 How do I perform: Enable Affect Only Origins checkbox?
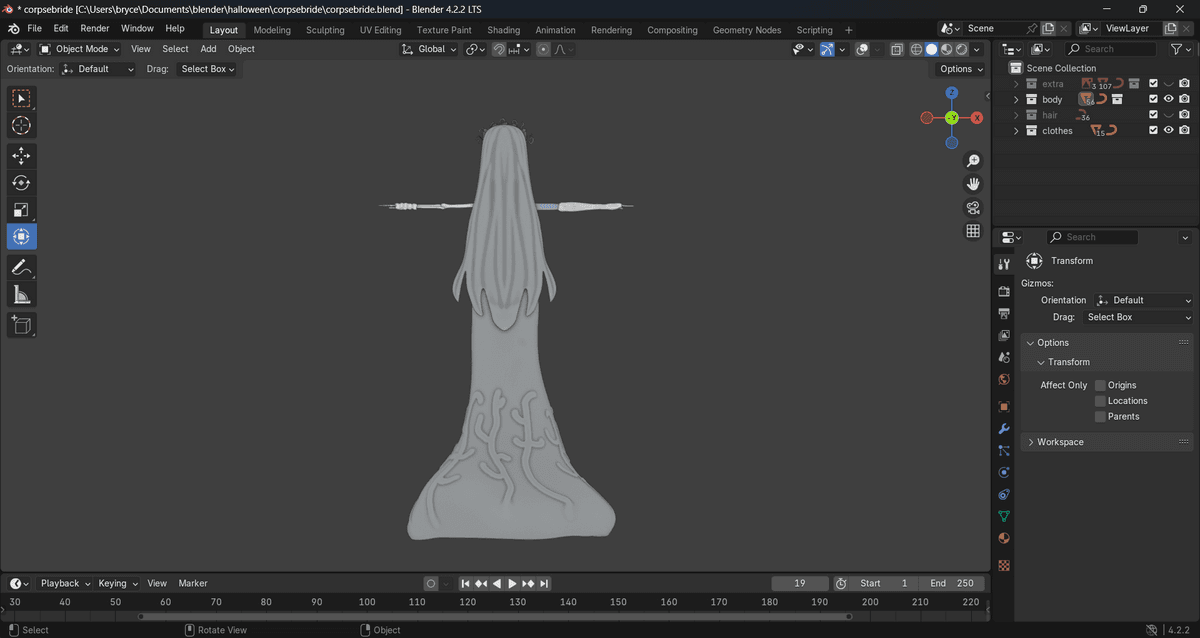click(1100, 385)
